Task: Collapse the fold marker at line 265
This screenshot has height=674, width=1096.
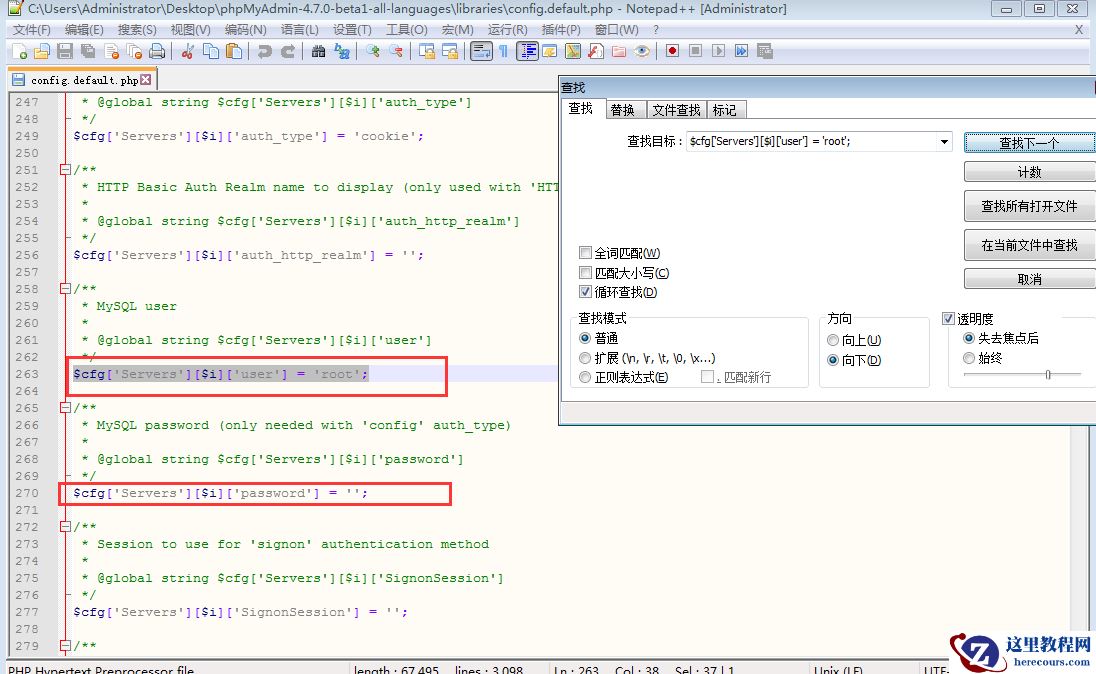Action: point(65,408)
